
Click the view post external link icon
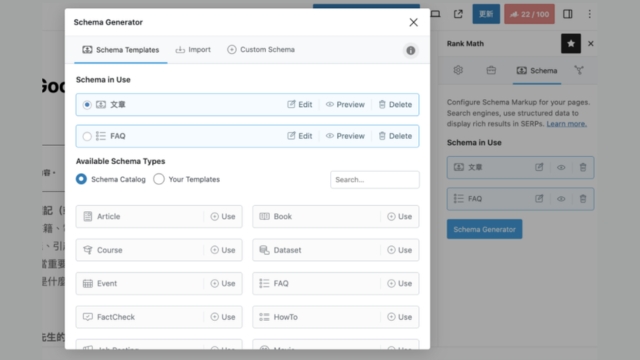458,14
